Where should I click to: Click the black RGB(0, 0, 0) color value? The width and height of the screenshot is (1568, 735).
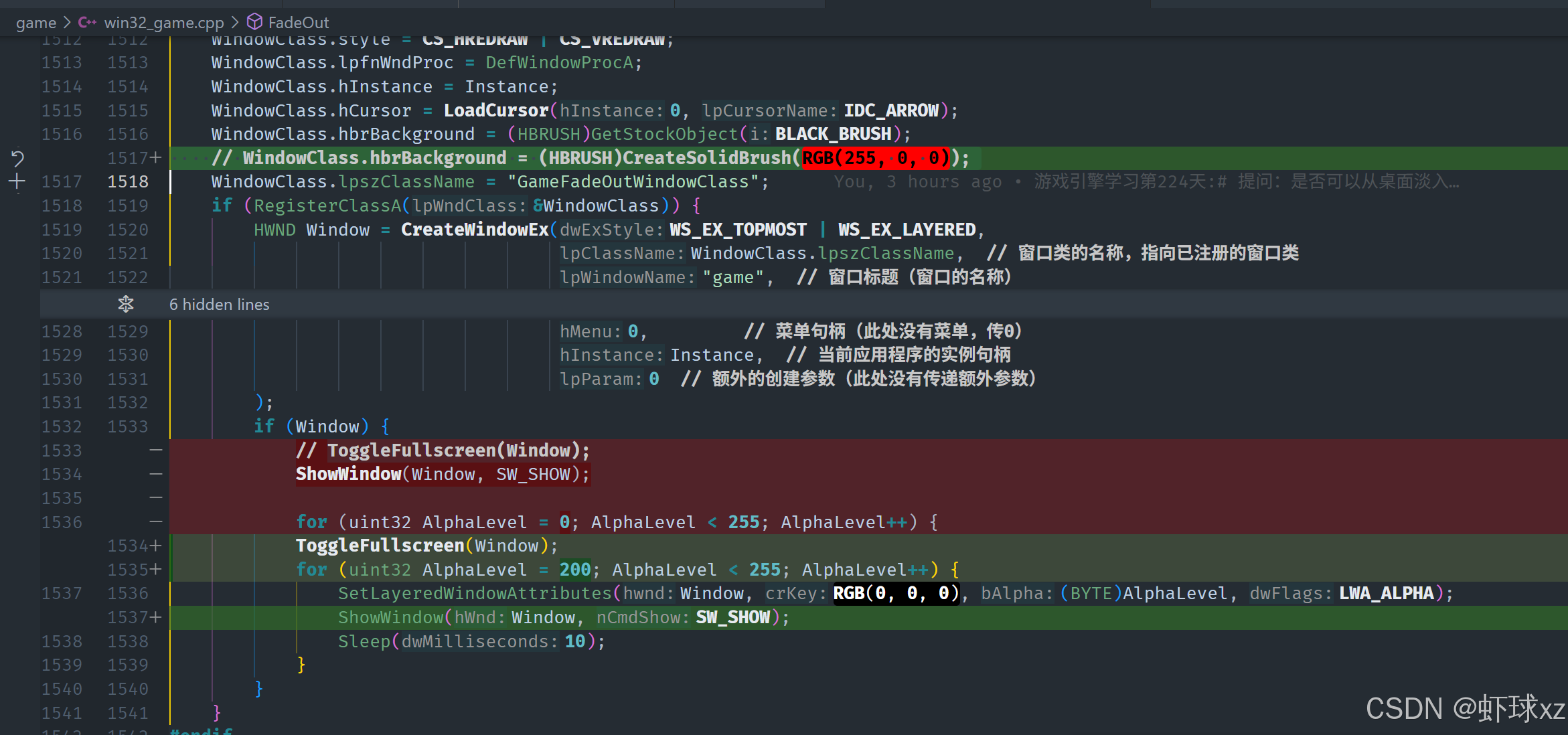point(896,593)
